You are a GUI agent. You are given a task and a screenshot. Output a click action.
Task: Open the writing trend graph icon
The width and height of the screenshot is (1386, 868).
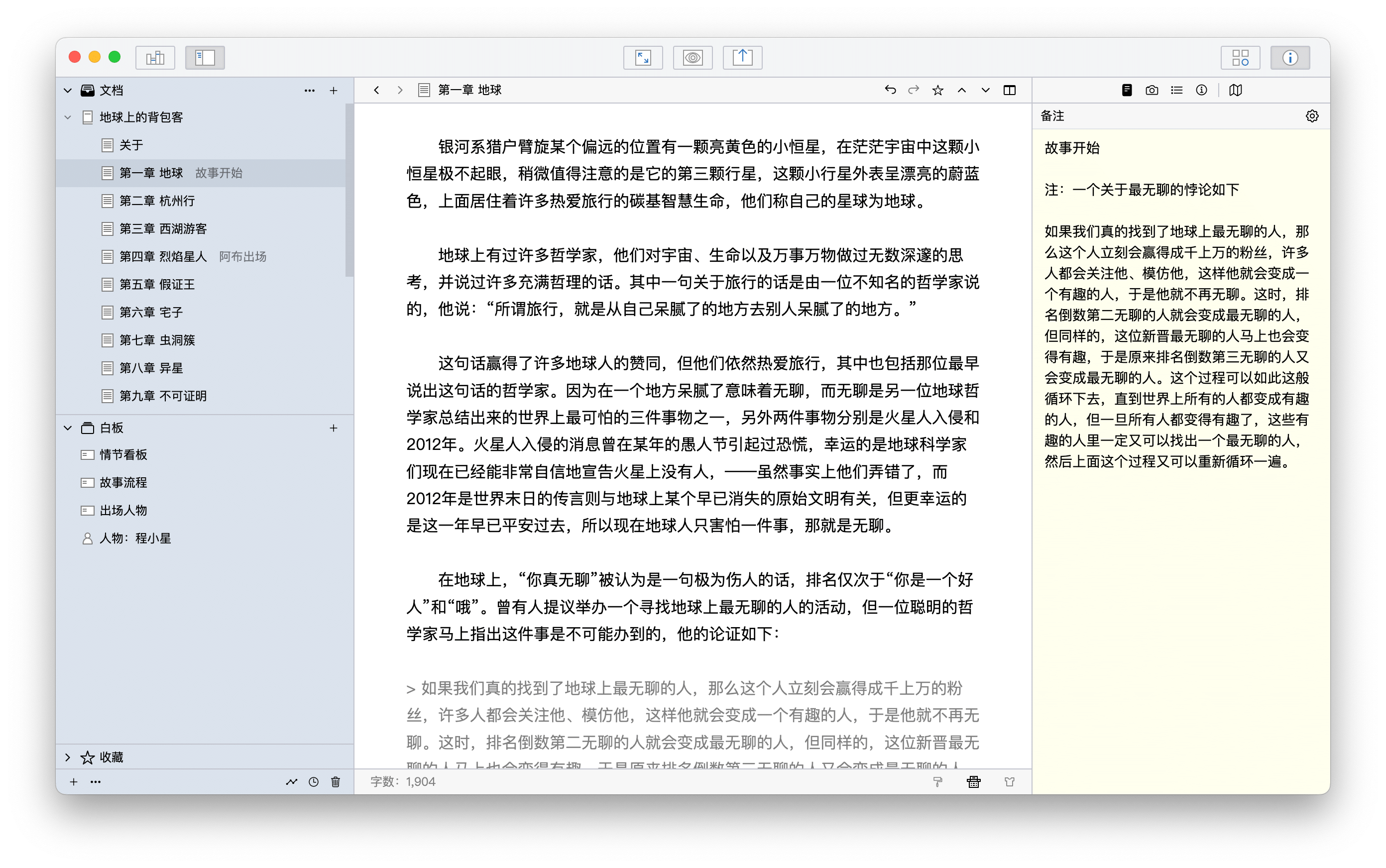pyautogui.click(x=292, y=781)
